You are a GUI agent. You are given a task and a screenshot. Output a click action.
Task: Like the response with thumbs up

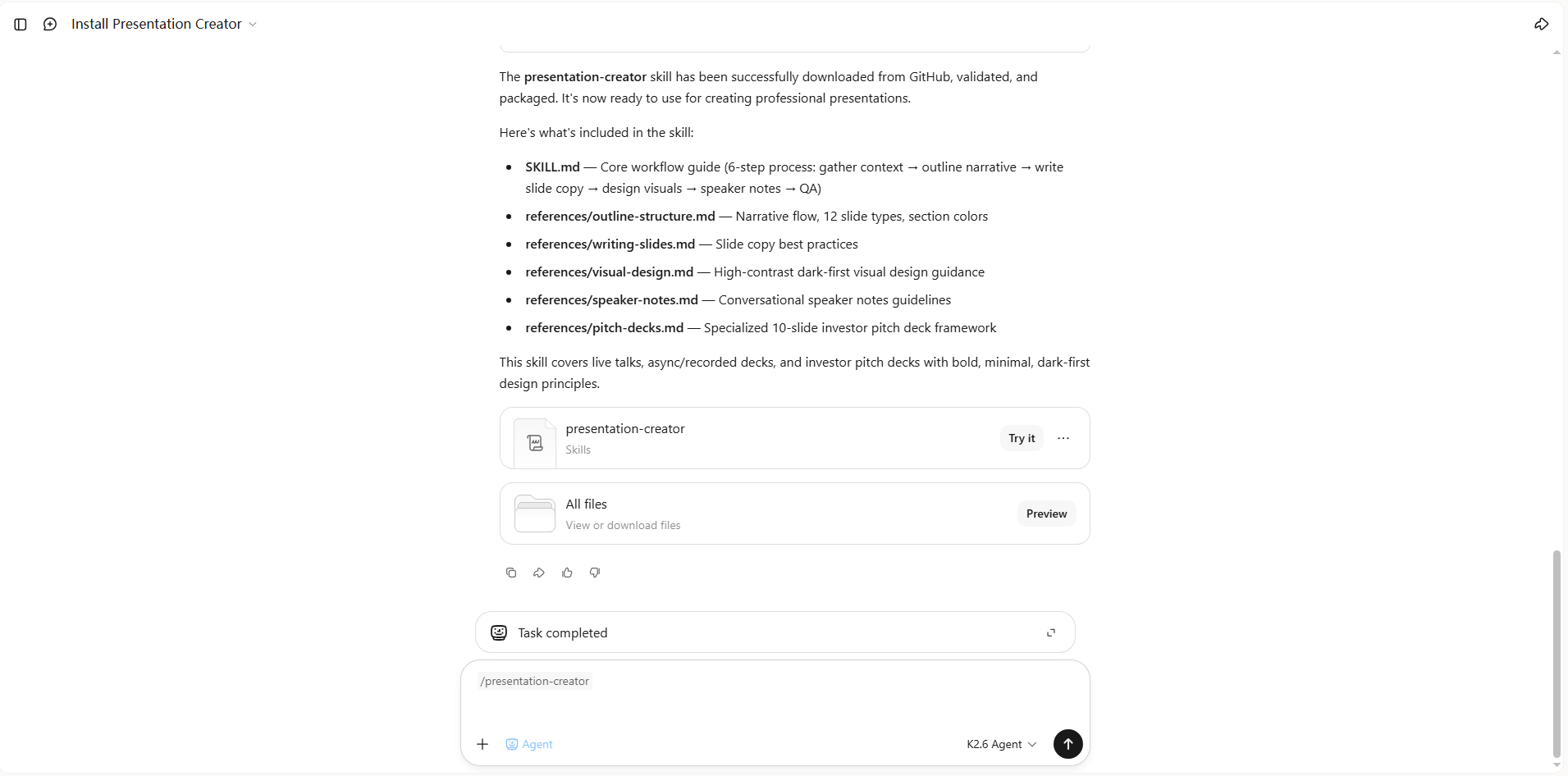pos(567,573)
